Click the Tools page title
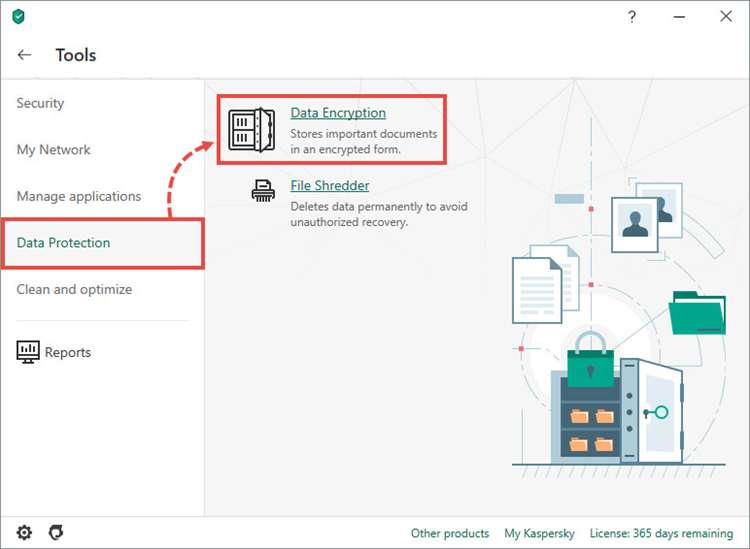 point(76,55)
